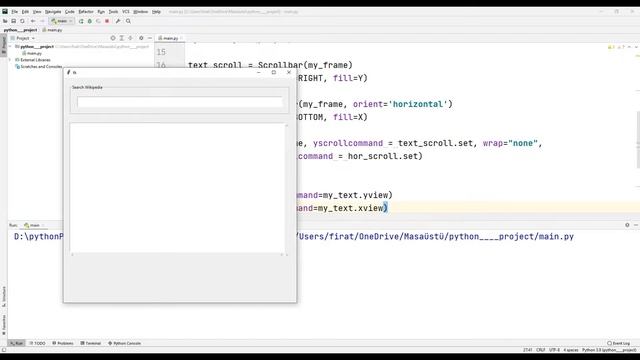Open settings via the wrench icon
The height and width of the screenshot is (360, 640).
tap(118, 21)
